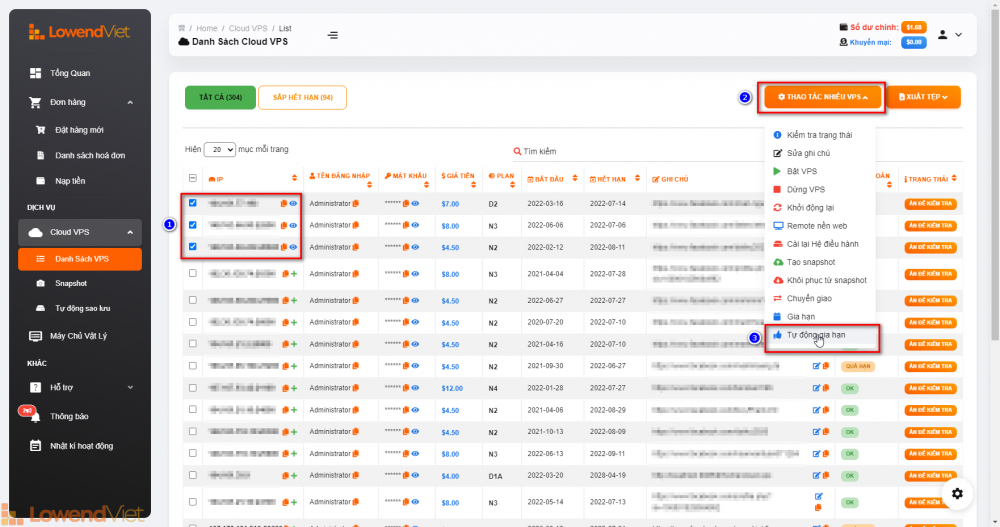Click the Cloud VPS breadcrumb link

click(x=248, y=28)
